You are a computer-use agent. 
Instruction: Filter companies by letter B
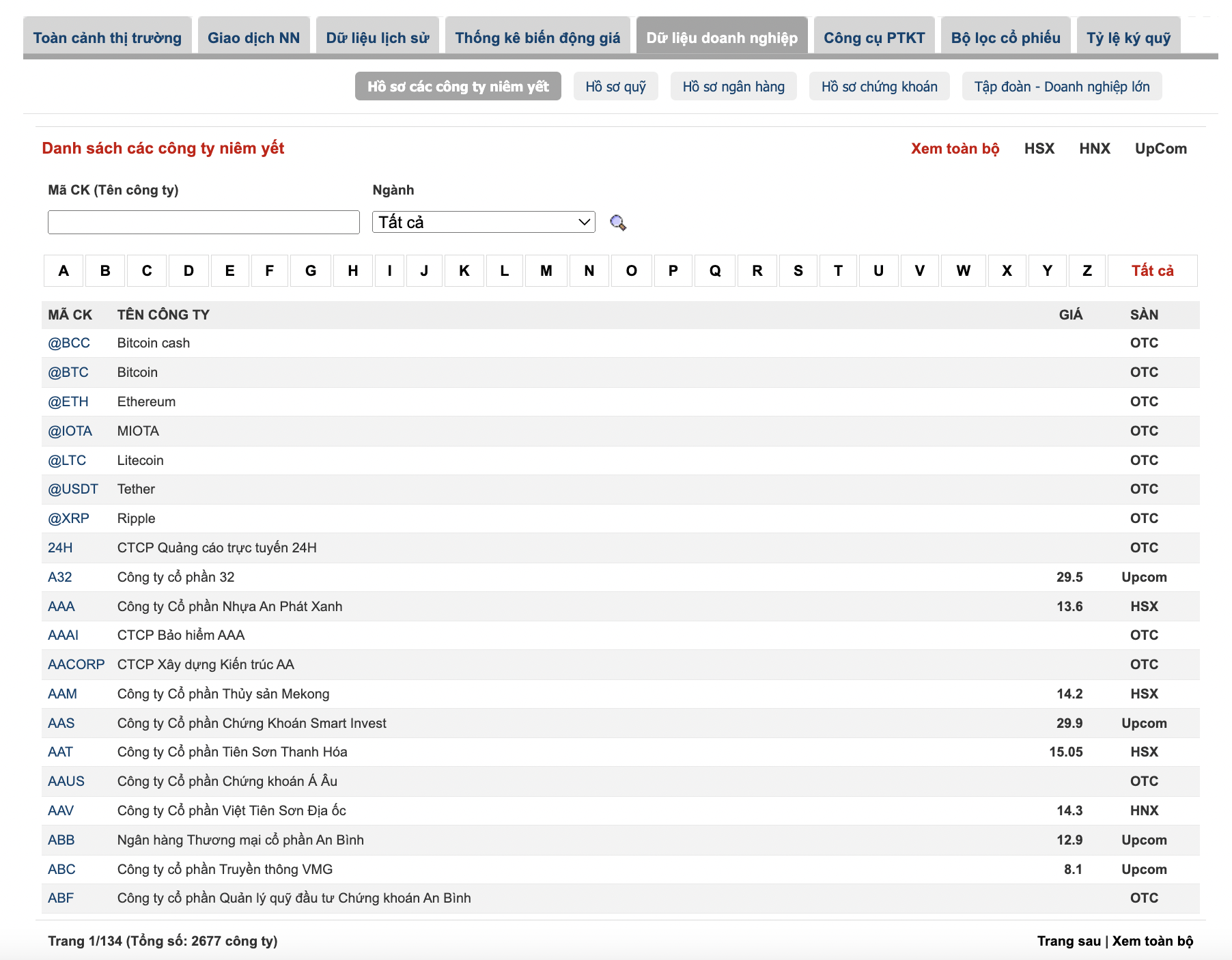[x=105, y=270]
